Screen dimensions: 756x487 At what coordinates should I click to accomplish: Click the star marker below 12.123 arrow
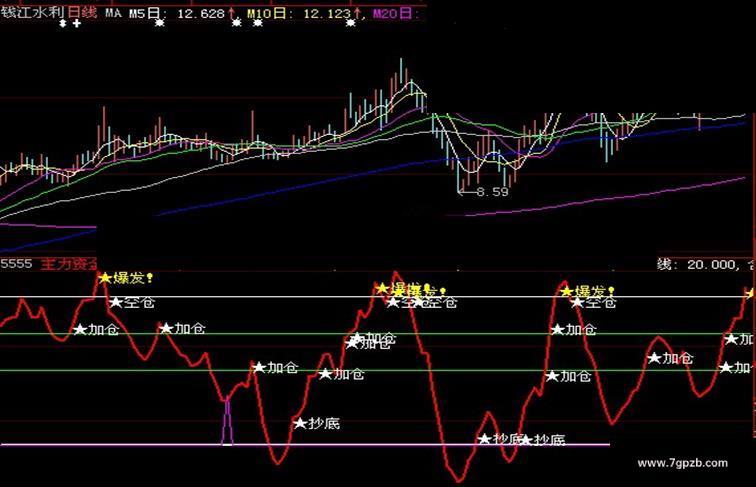click(351, 23)
